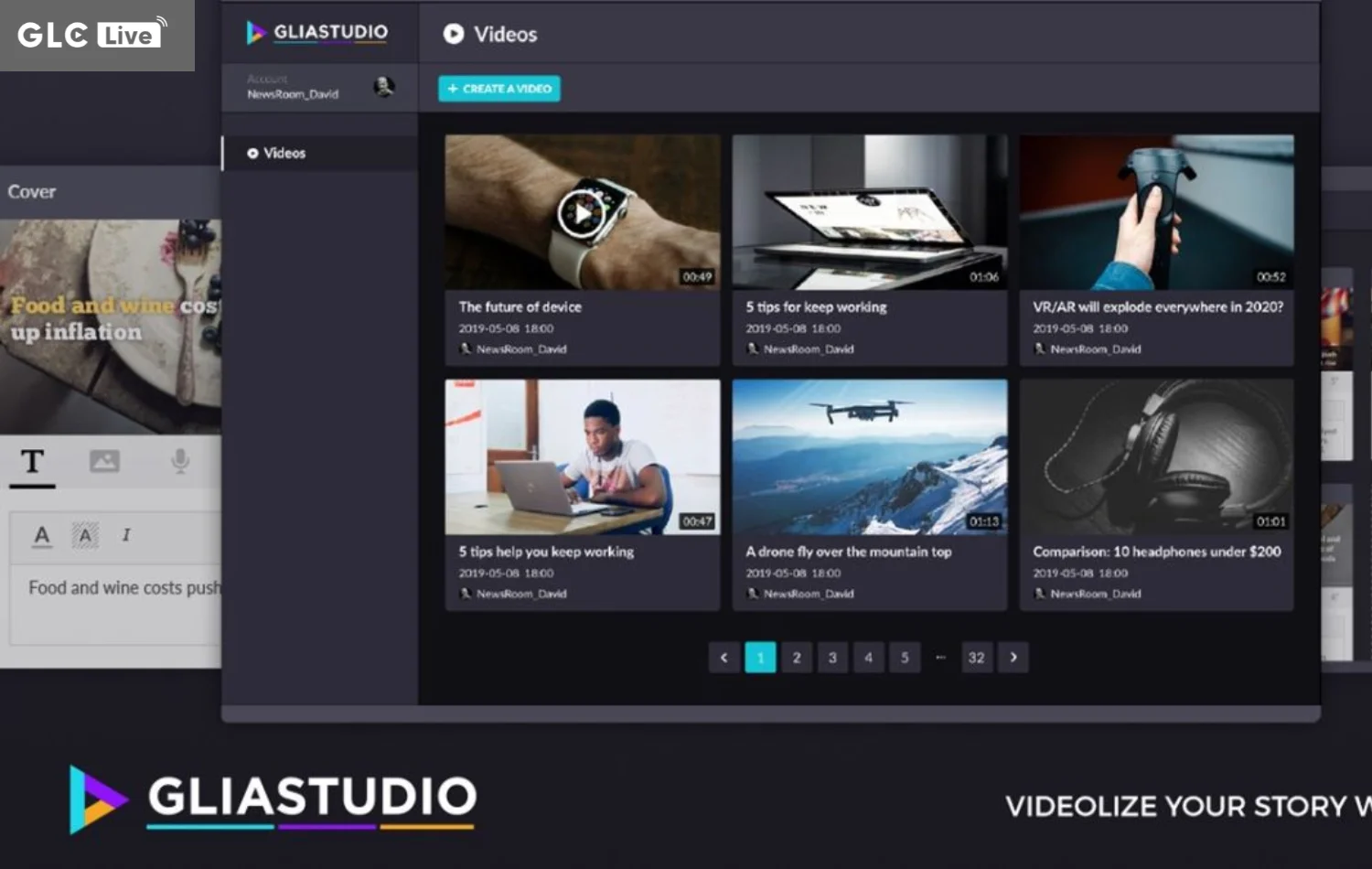
Task: Open the 5 tips for keep working thumbnail
Action: tap(870, 212)
